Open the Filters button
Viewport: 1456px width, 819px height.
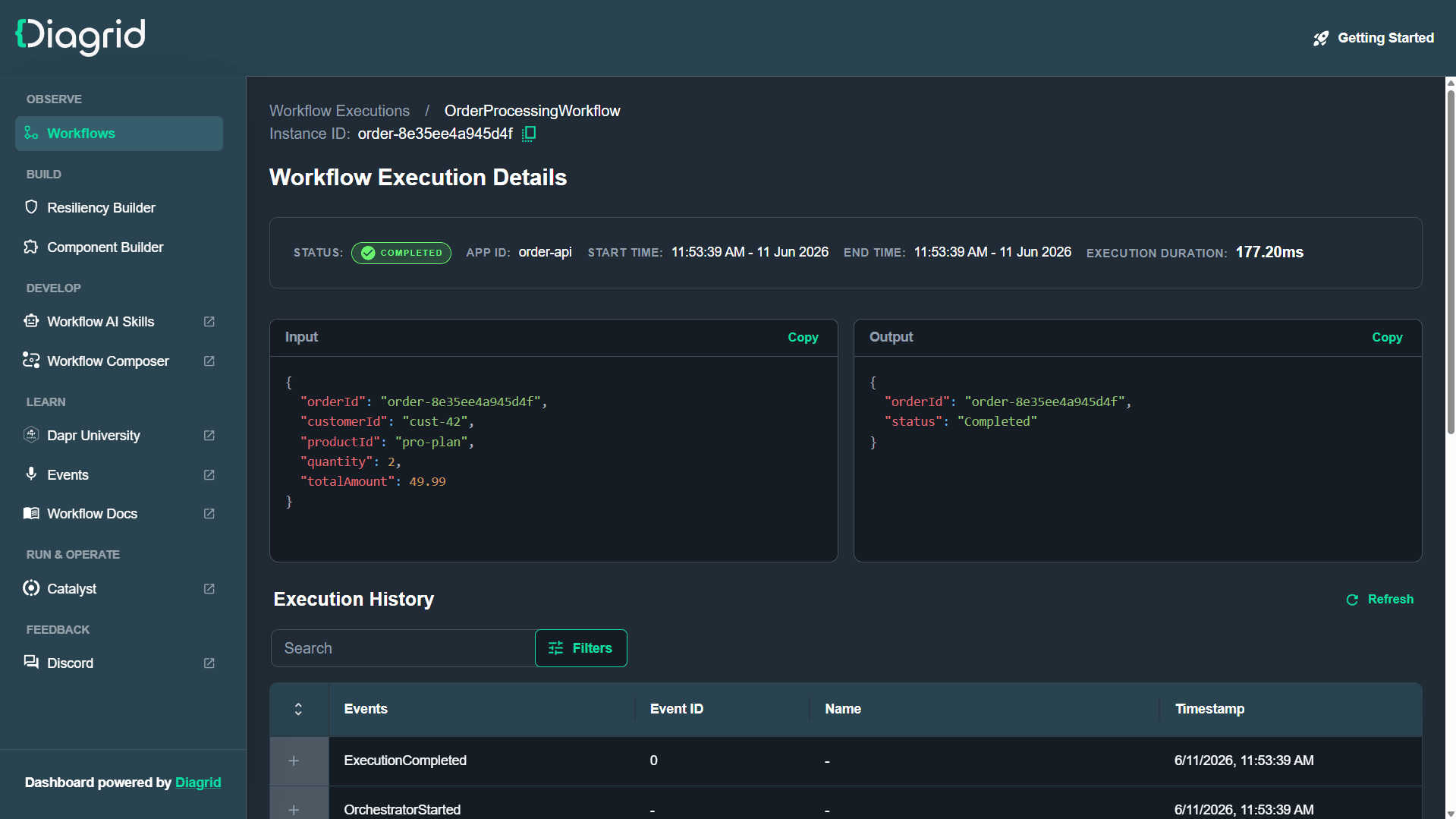click(581, 648)
